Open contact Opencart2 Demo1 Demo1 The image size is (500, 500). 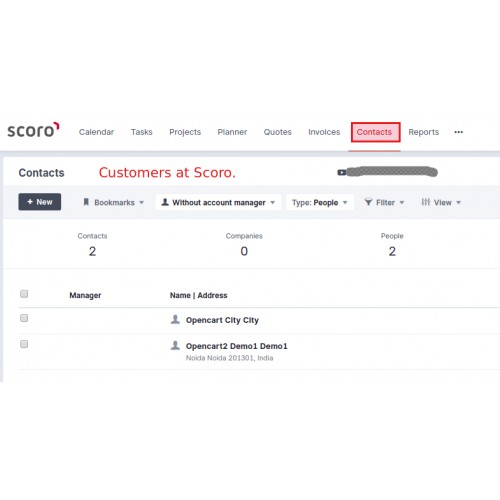pyautogui.click(x=236, y=346)
